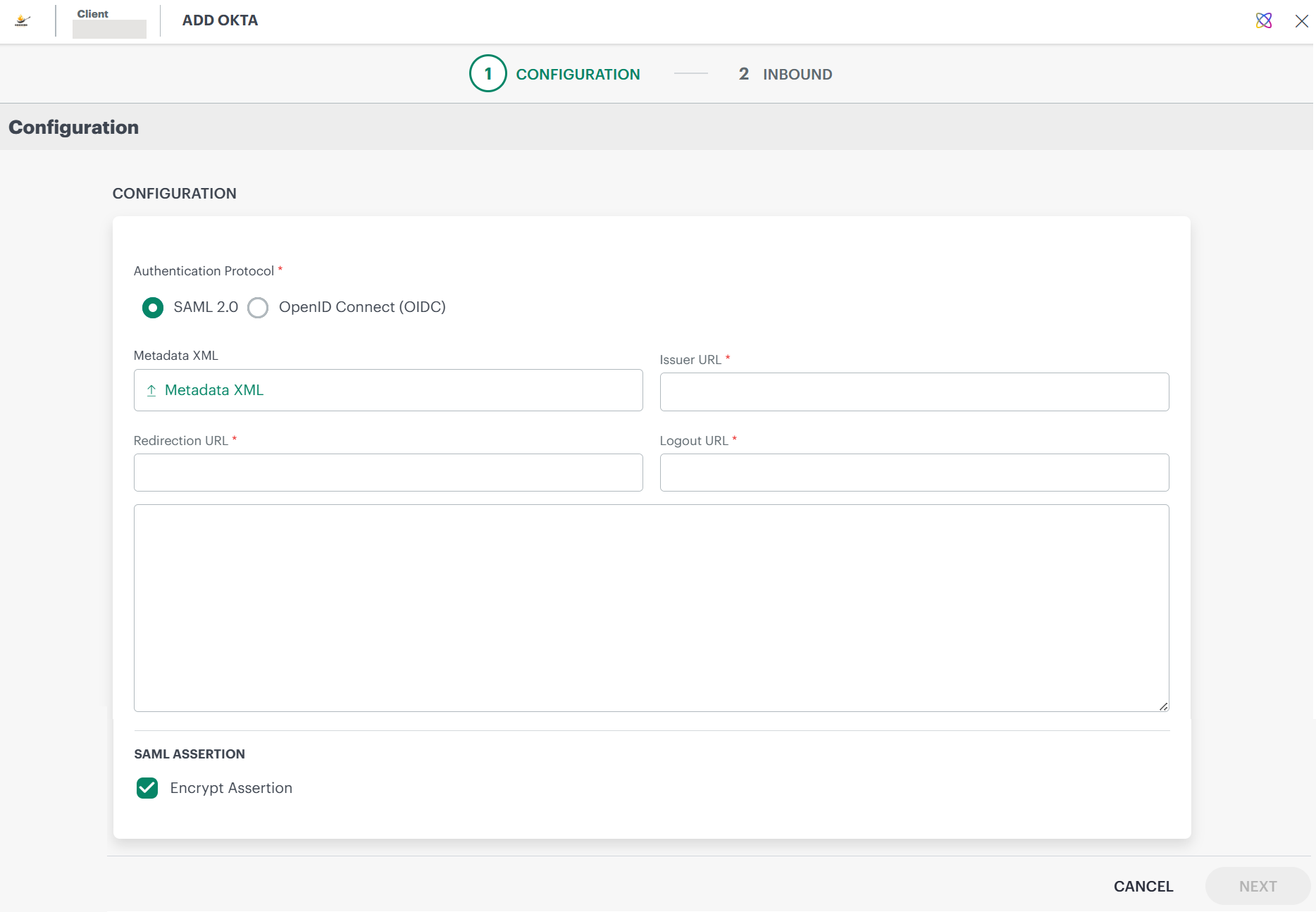Click the Encrypt Assertion label text
The height and width of the screenshot is (912, 1316).
(231, 788)
